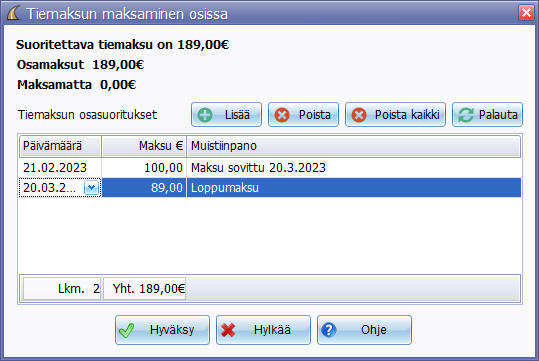Close the Tiemaksun maksaminen osissa dialog
Image resolution: width=539 pixels, height=361 pixels.
[526, 13]
